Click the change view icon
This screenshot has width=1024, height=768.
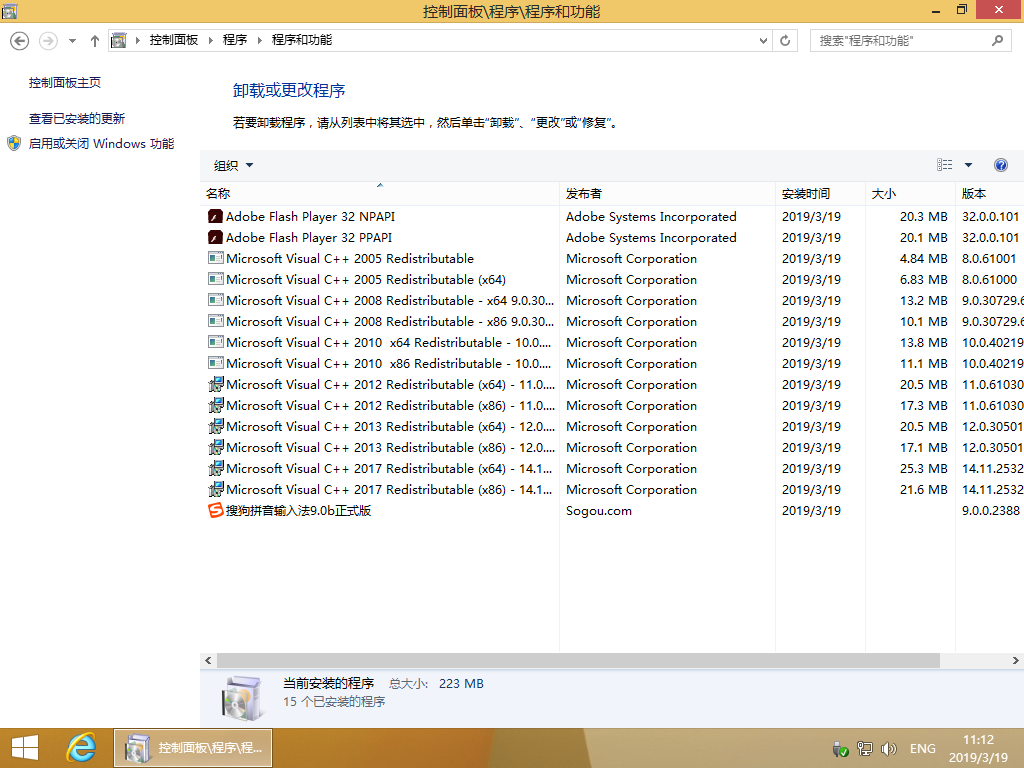[944, 165]
